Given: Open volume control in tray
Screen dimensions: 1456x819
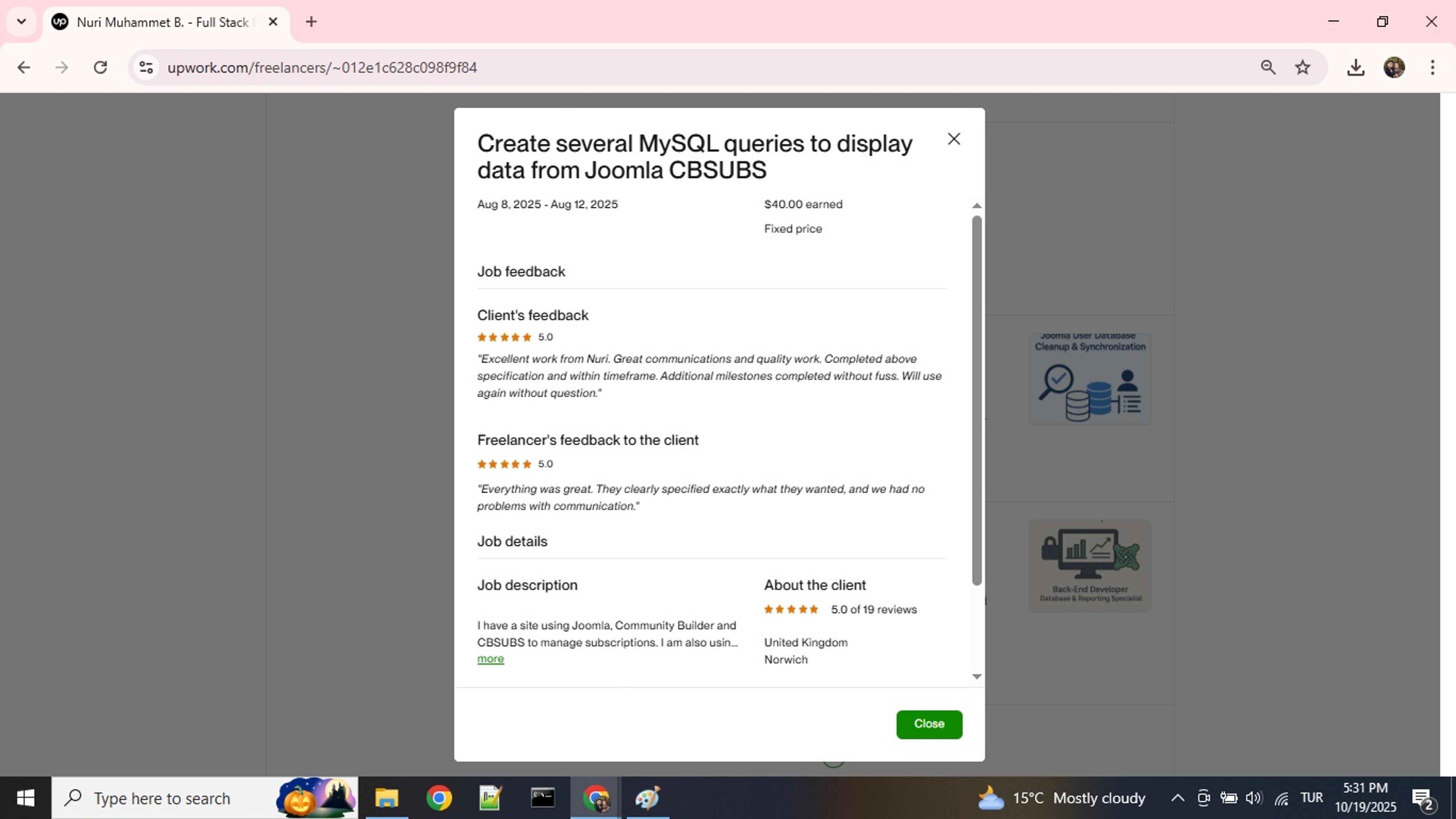Looking at the screenshot, I should [1254, 798].
